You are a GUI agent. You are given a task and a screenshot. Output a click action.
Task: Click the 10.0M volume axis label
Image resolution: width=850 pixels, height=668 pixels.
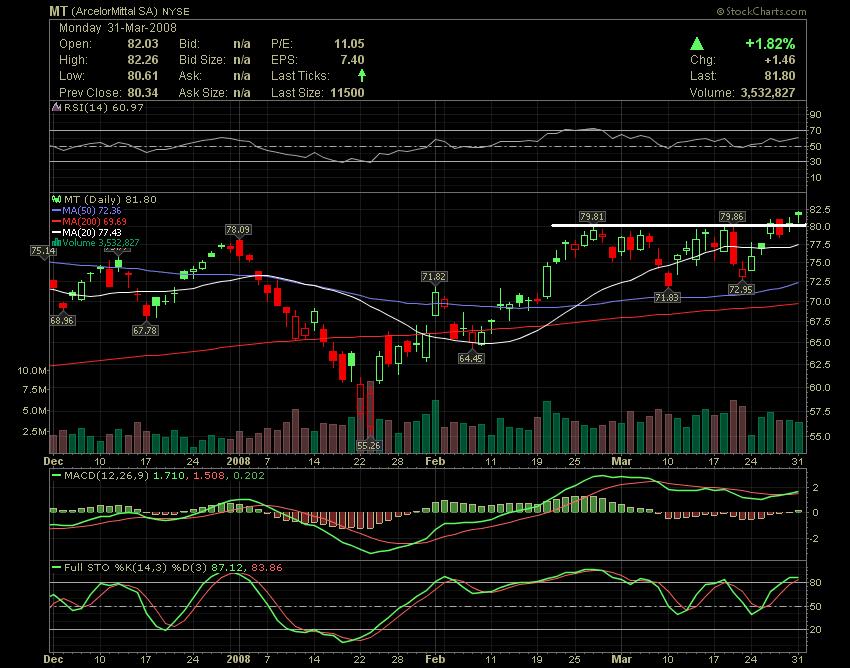click(32, 371)
